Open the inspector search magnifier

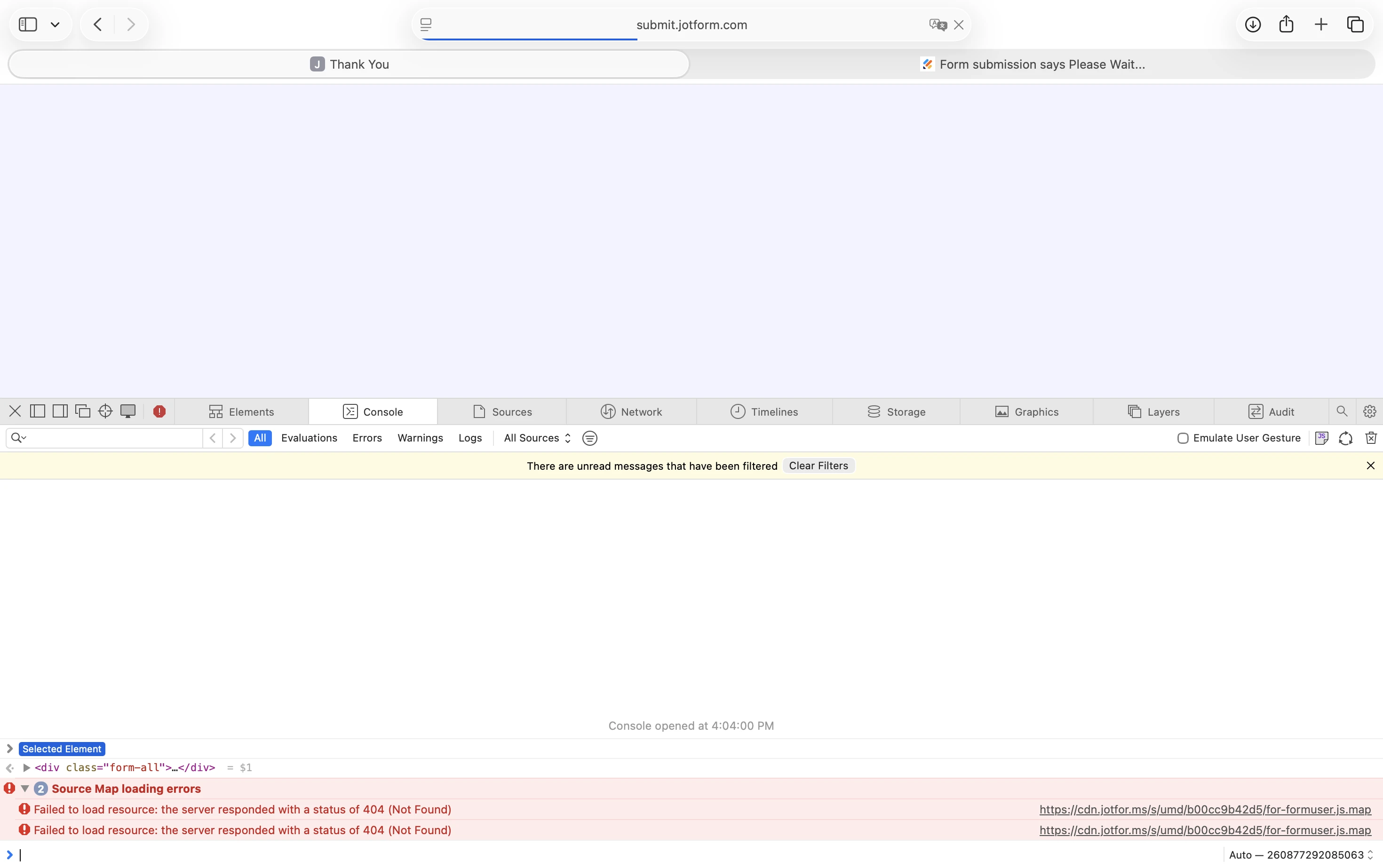(1342, 411)
